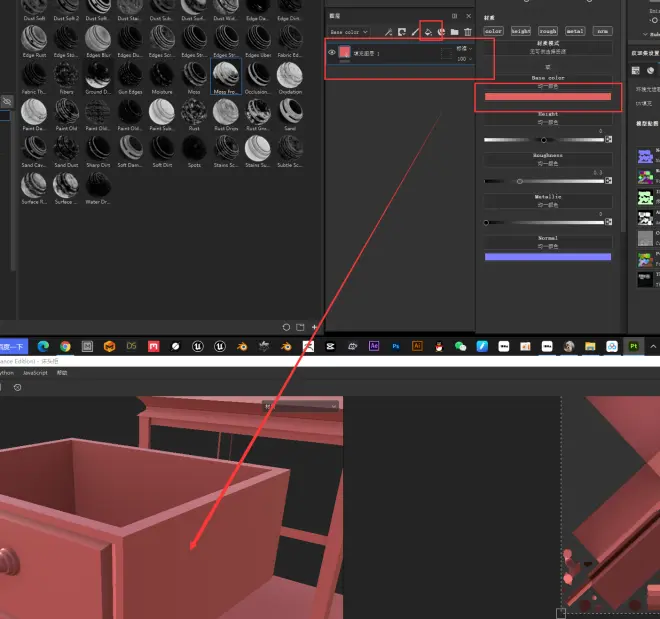
Task: Toggle the metal channel button
Action: tap(575, 31)
